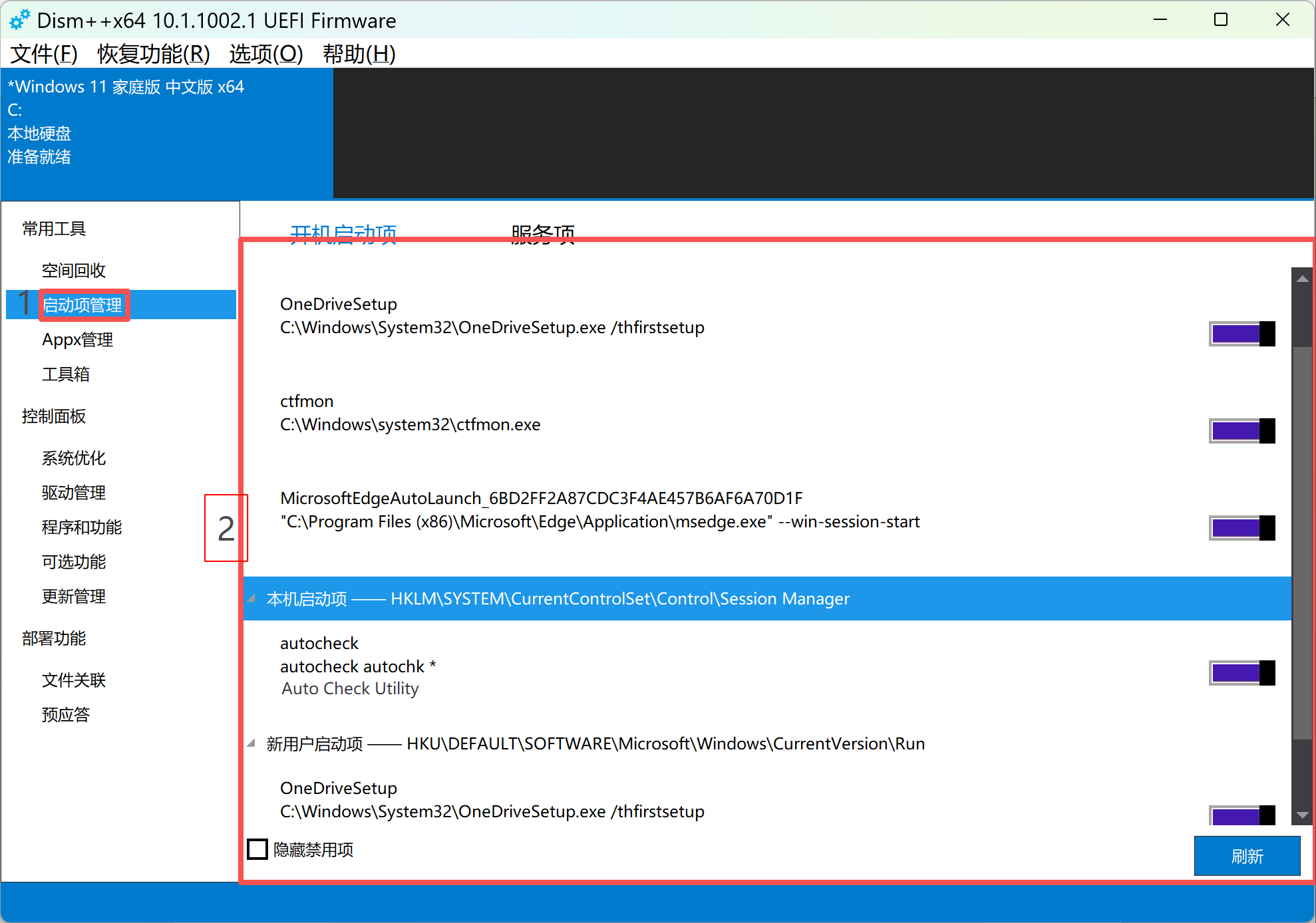The width and height of the screenshot is (1316, 923).
Task: Open 系统优化 in the sidebar
Action: click(x=74, y=458)
